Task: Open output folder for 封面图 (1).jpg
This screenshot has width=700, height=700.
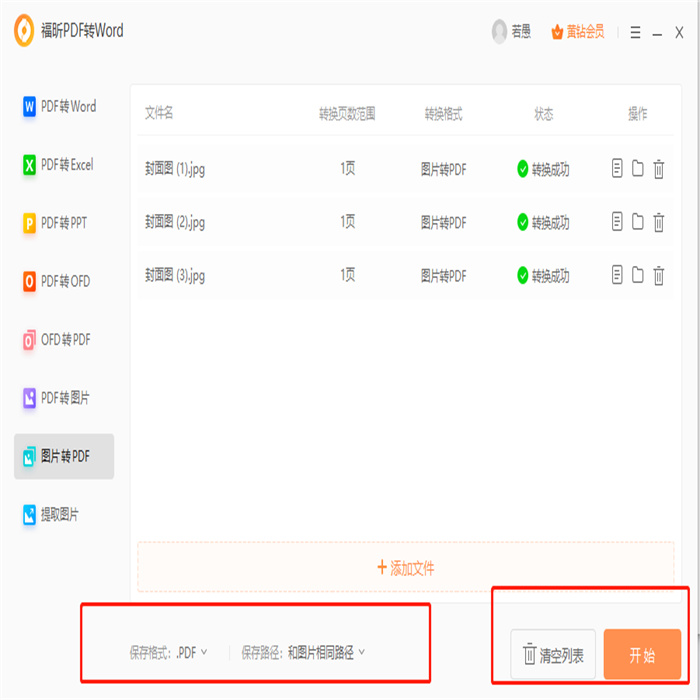Action: 637,169
